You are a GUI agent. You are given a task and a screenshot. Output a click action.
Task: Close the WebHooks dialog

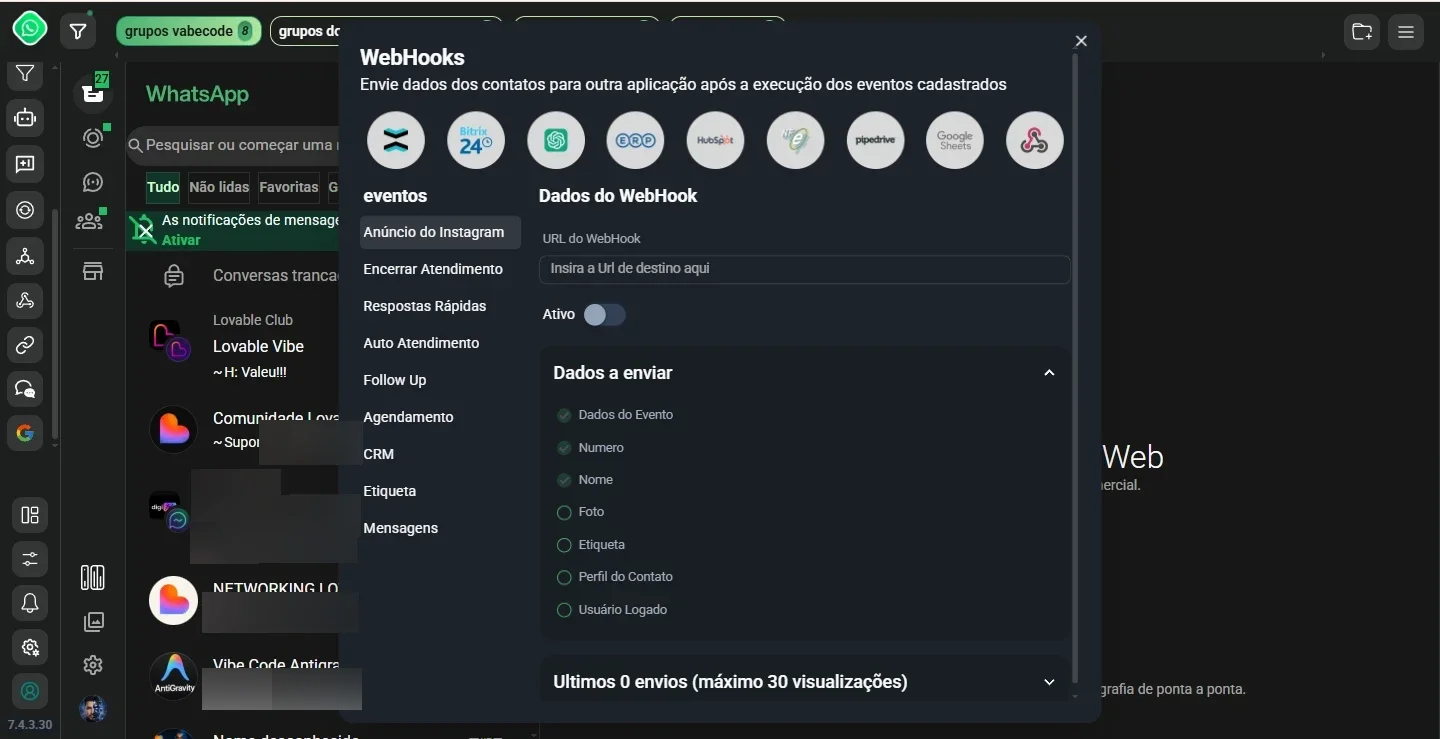[1081, 41]
